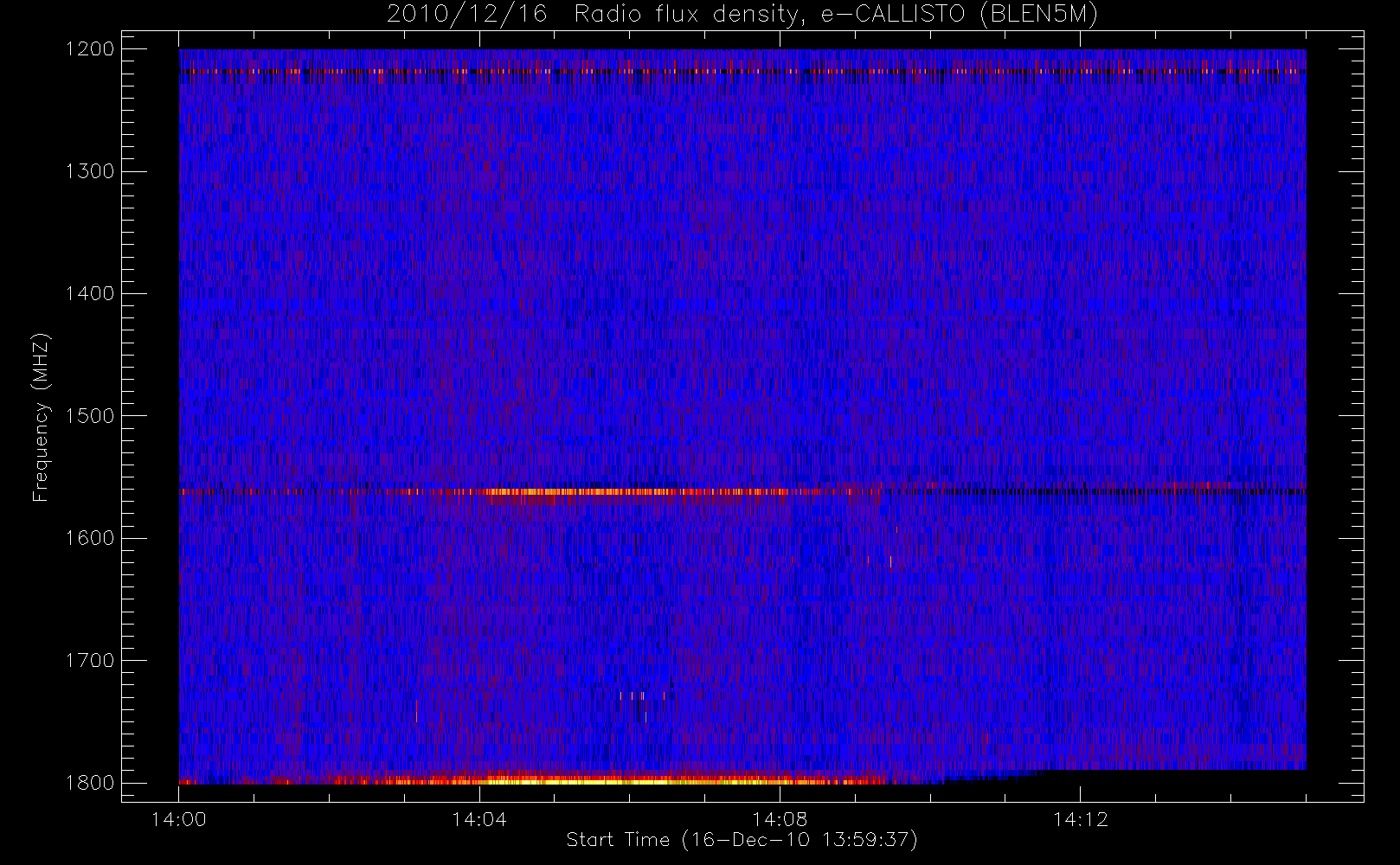
Task: Click the orange emission line near 1560 MHz
Action: (x=640, y=492)
